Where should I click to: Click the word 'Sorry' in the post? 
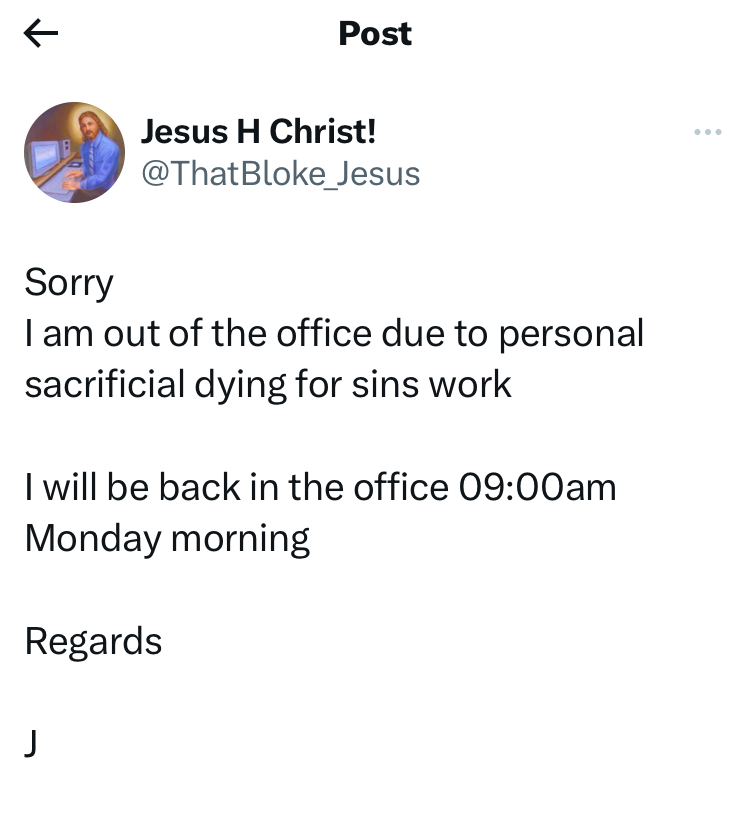69,283
